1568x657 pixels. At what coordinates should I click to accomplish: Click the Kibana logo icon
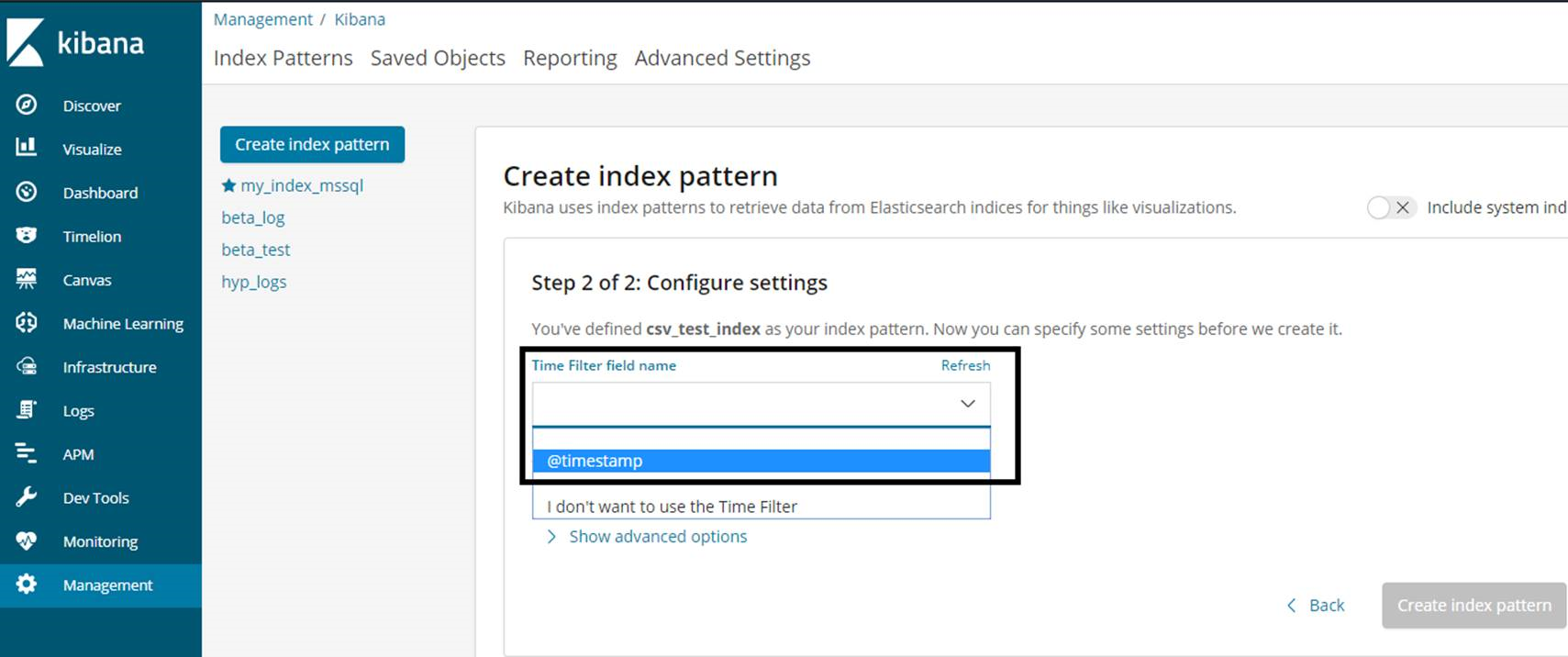[25, 43]
